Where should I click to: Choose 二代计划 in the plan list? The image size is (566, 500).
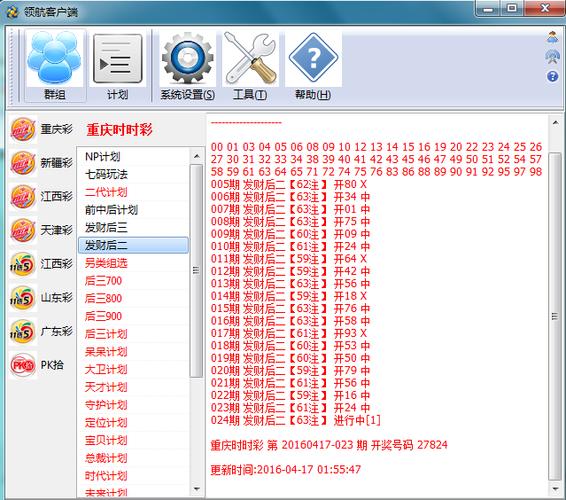[x=133, y=192]
